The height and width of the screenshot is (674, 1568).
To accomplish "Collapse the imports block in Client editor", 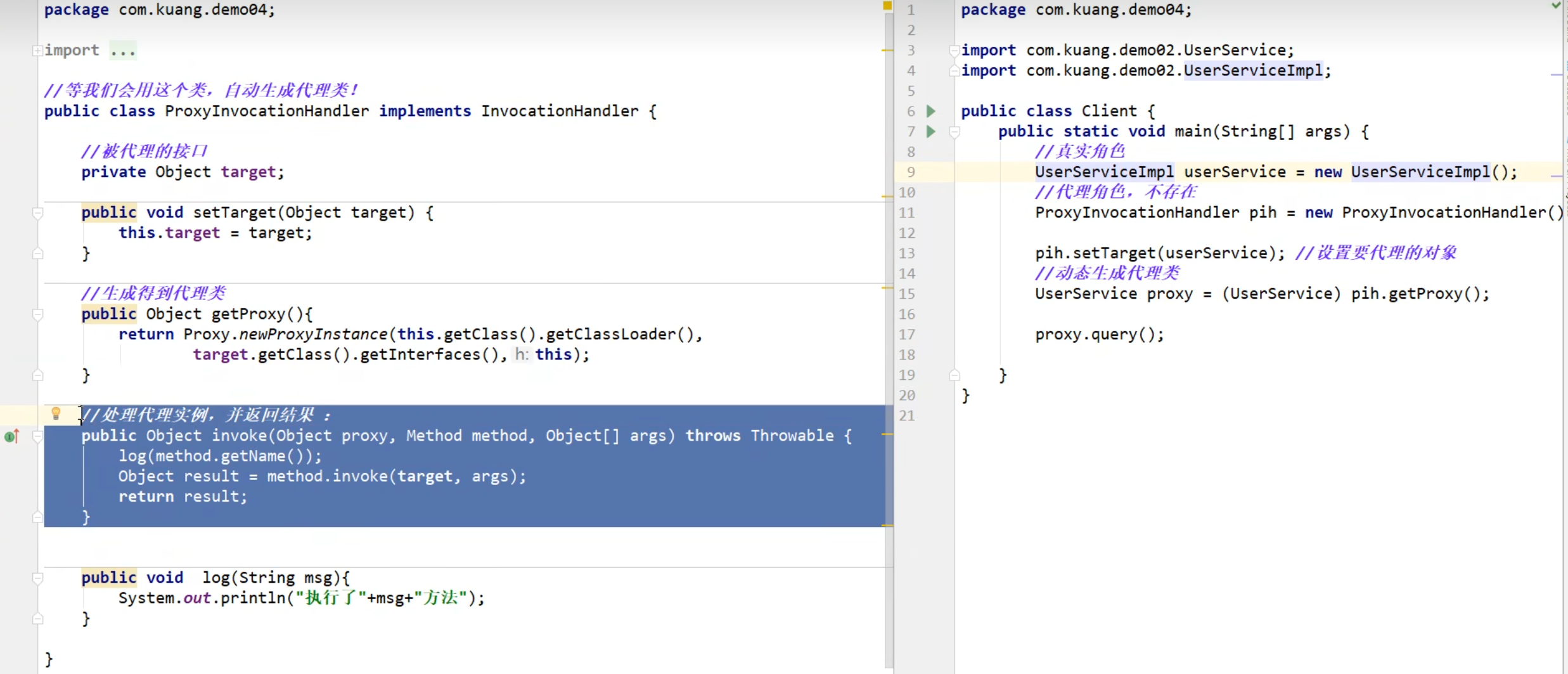I will point(954,51).
